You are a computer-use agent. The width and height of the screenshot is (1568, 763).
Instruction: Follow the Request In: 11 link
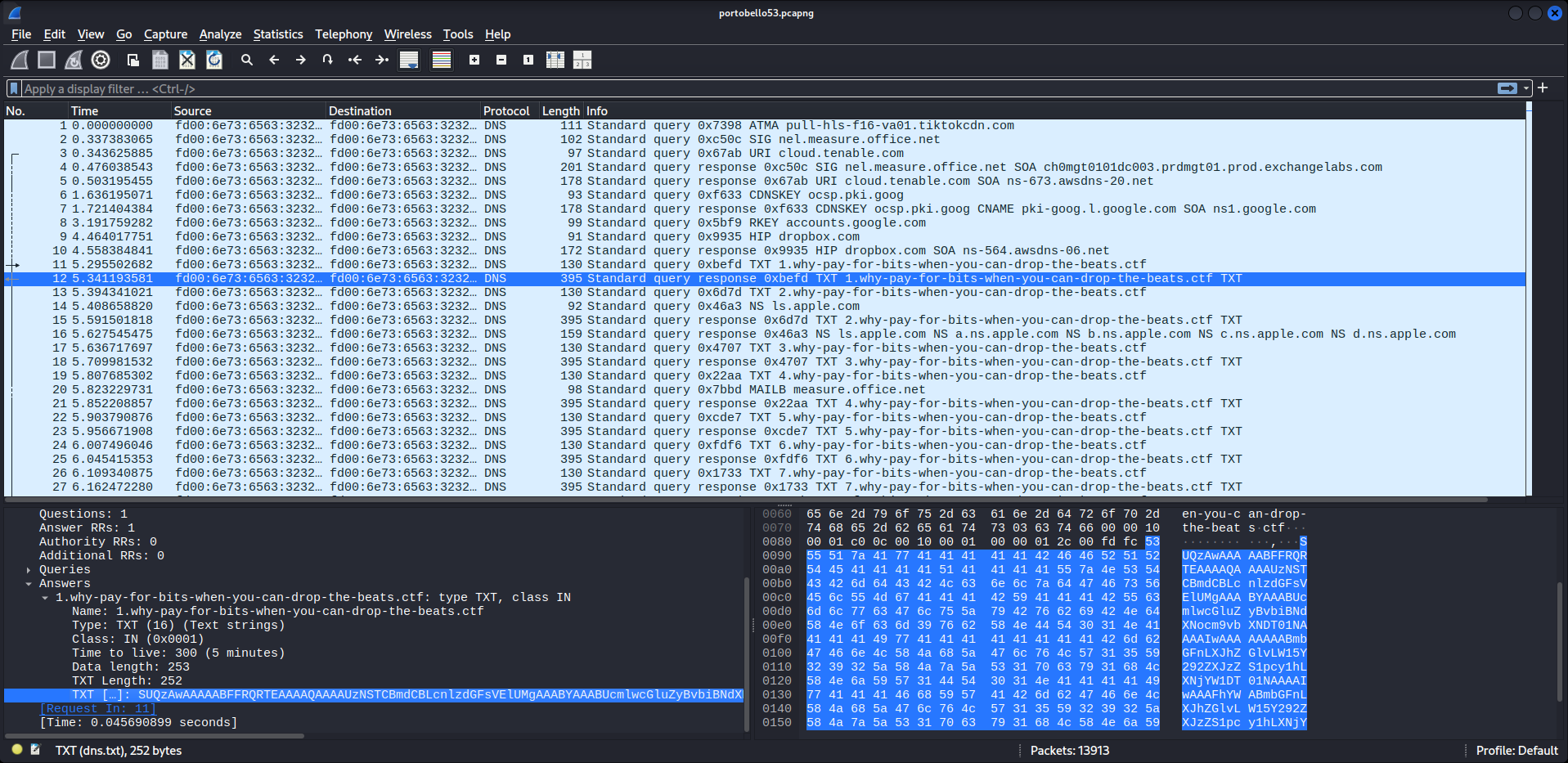click(x=97, y=709)
